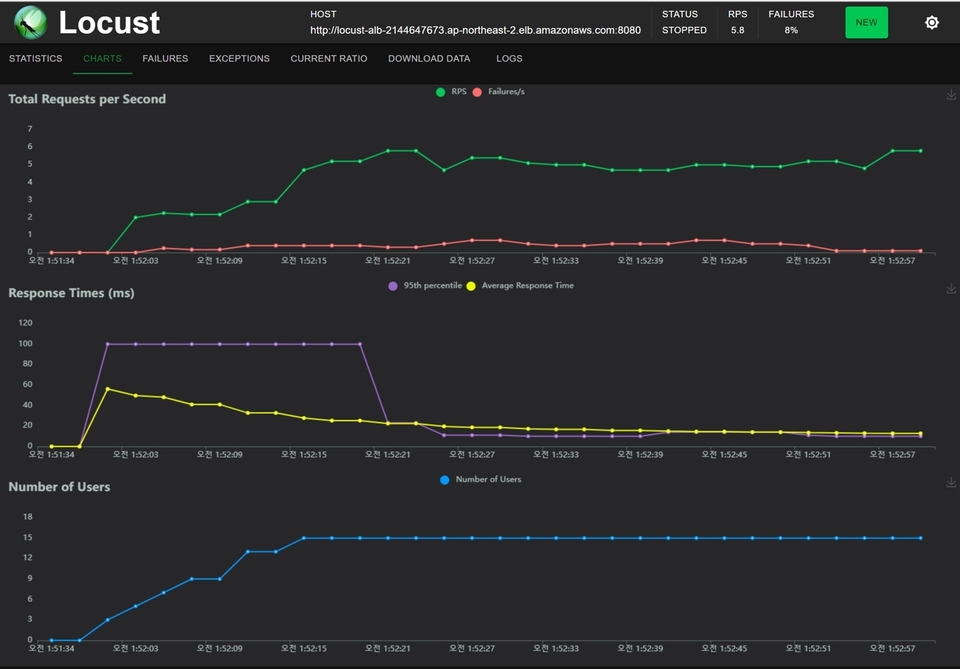Click the STOPPED status value
Screen dimensions: 960x669
click(684, 30)
